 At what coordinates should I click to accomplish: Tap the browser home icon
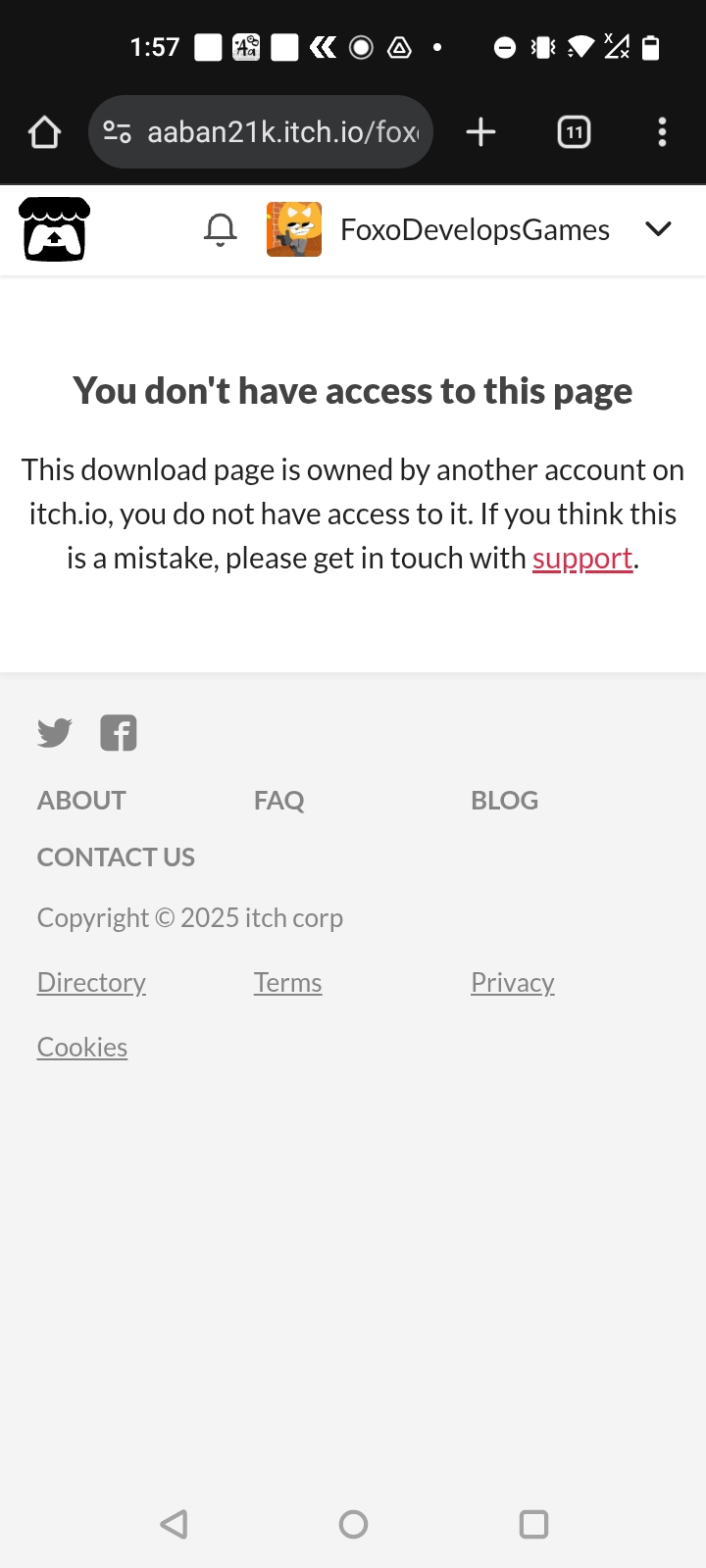click(x=44, y=132)
